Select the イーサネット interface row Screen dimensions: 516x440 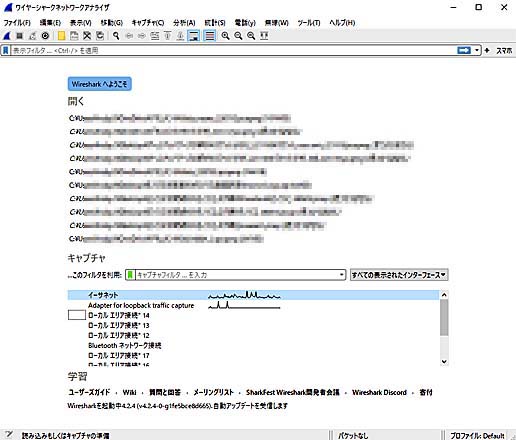click(253, 295)
